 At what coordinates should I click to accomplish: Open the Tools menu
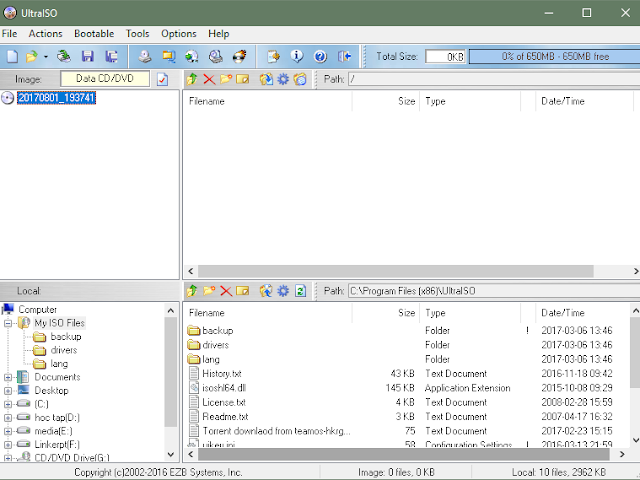tap(137, 34)
